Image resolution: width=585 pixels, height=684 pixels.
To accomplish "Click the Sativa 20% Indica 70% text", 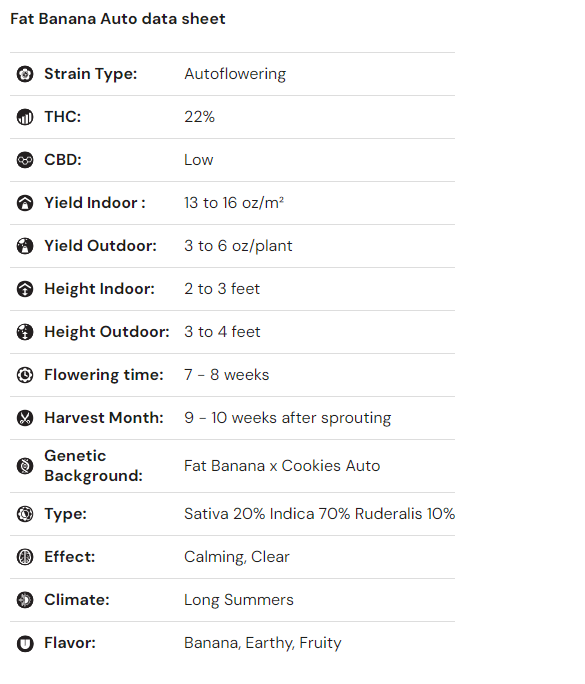I will pos(267,514).
